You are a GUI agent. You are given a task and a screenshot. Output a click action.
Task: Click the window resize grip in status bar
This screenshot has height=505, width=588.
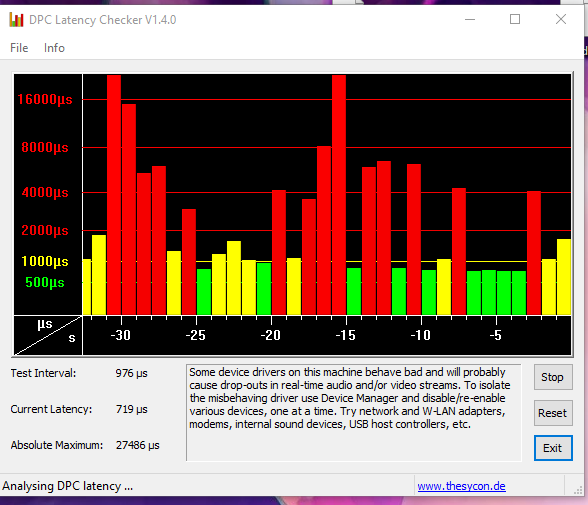578,490
